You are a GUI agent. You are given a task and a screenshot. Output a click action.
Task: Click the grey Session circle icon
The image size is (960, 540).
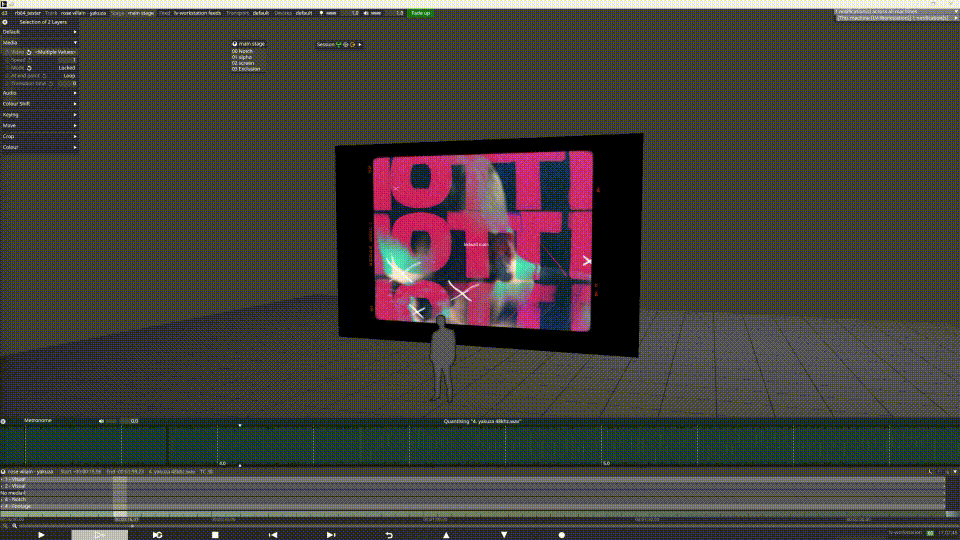point(345,45)
